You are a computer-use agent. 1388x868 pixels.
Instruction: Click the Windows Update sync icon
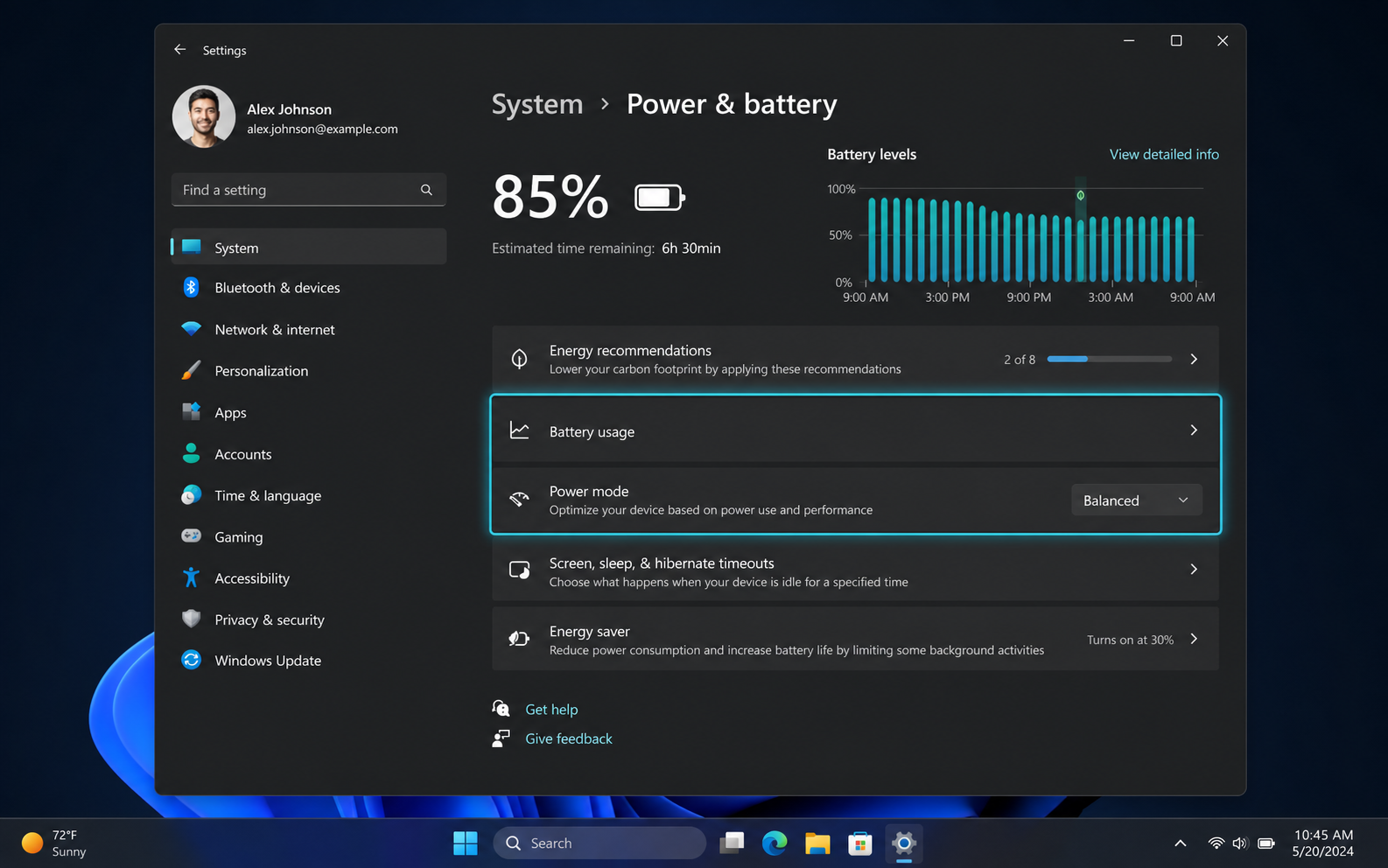pyautogui.click(x=191, y=660)
